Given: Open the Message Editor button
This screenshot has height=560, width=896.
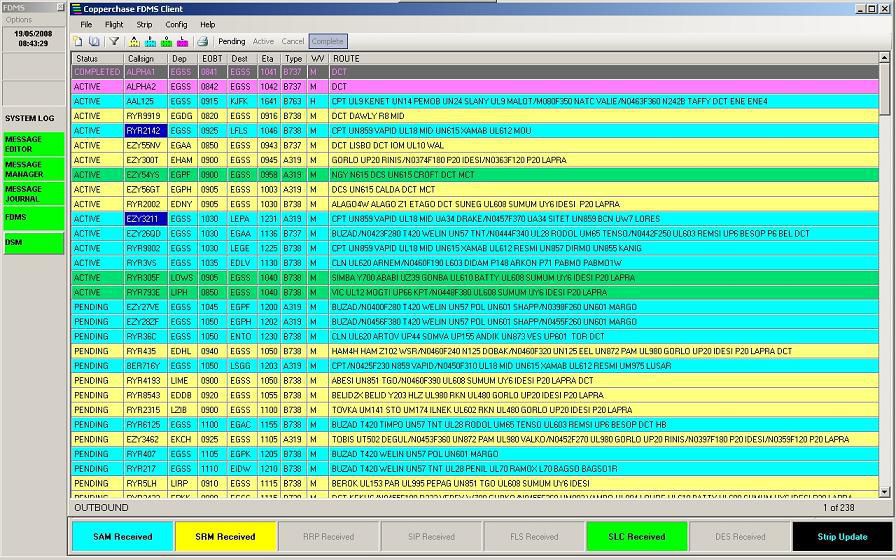Looking at the screenshot, I should [32, 144].
